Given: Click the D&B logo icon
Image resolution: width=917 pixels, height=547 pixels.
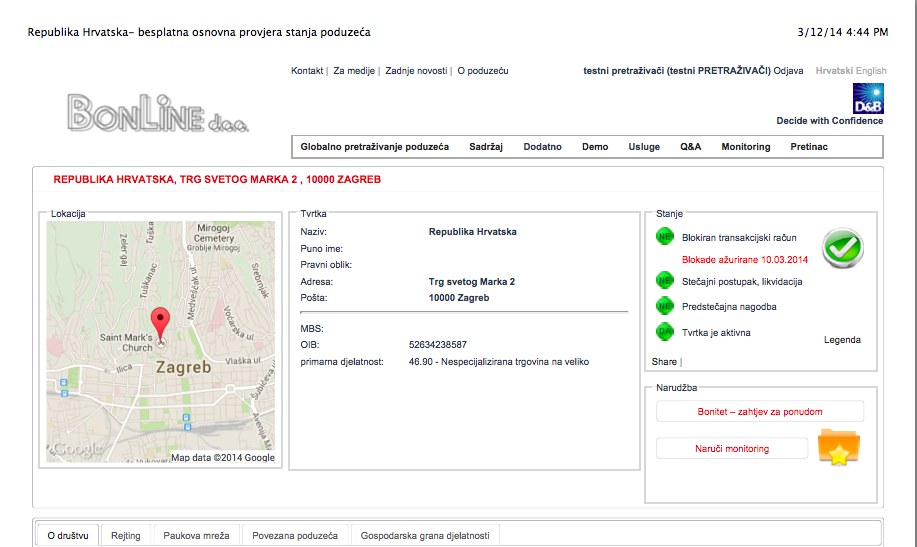Looking at the screenshot, I should coord(867,99).
